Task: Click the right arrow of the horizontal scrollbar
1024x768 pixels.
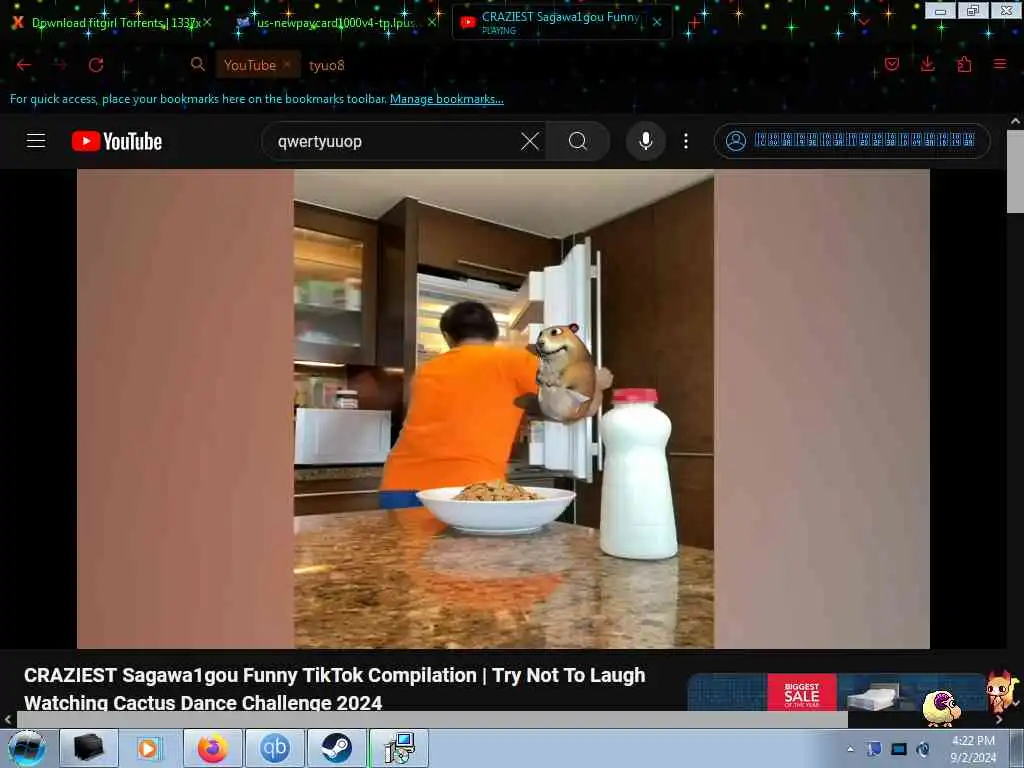Action: click(999, 720)
